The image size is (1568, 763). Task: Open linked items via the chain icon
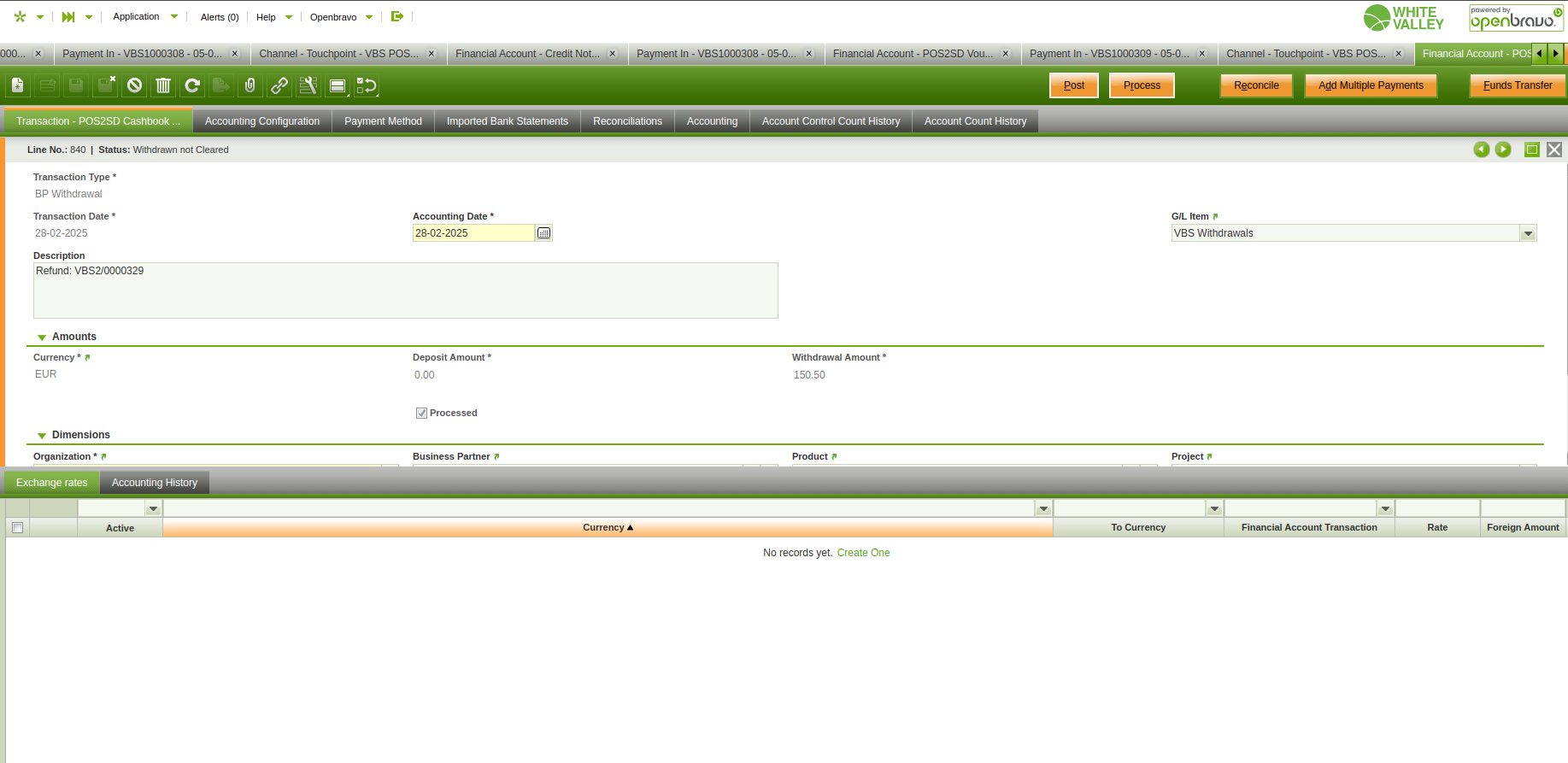[x=279, y=85]
